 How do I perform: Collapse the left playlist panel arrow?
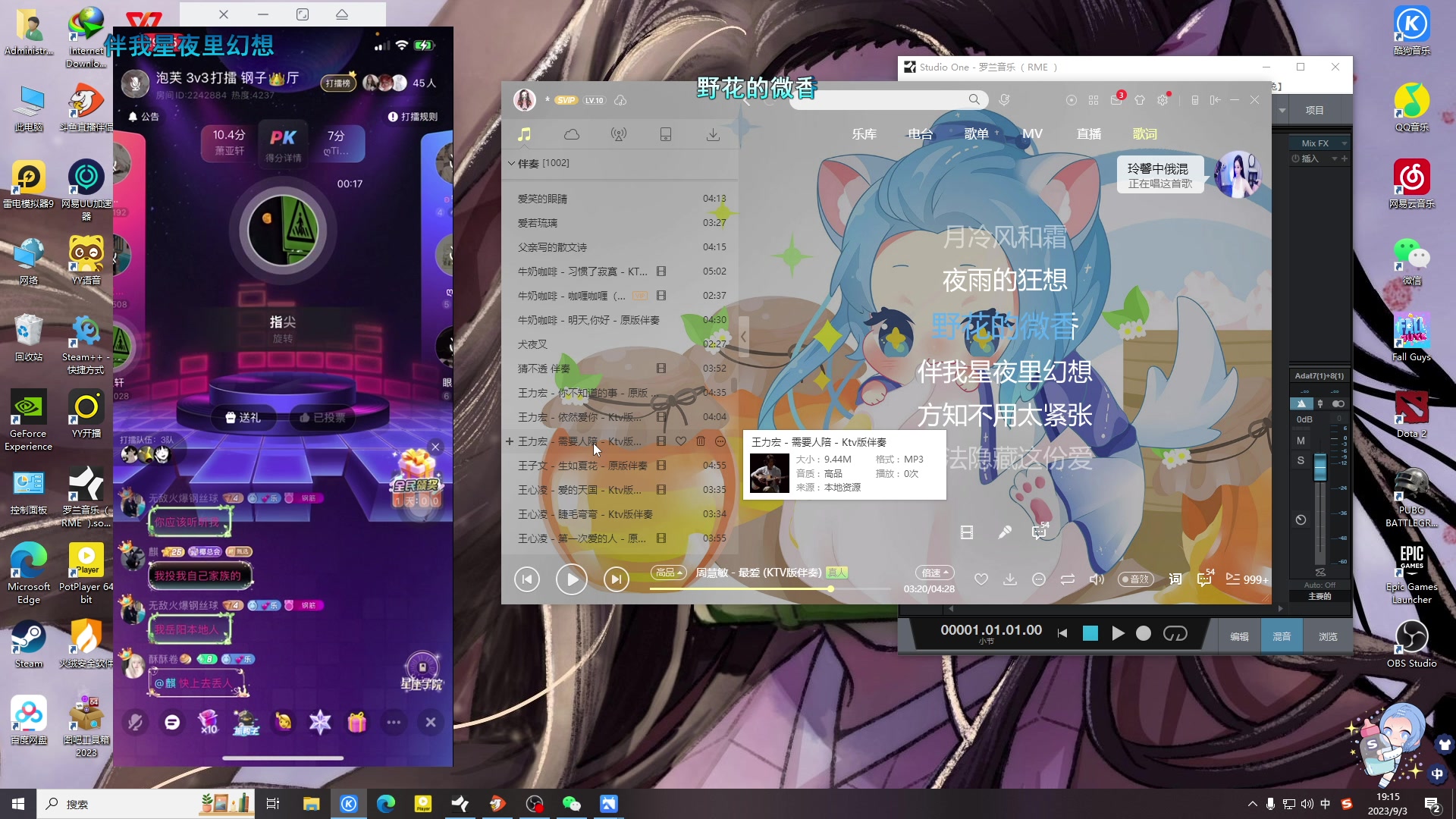(x=744, y=337)
